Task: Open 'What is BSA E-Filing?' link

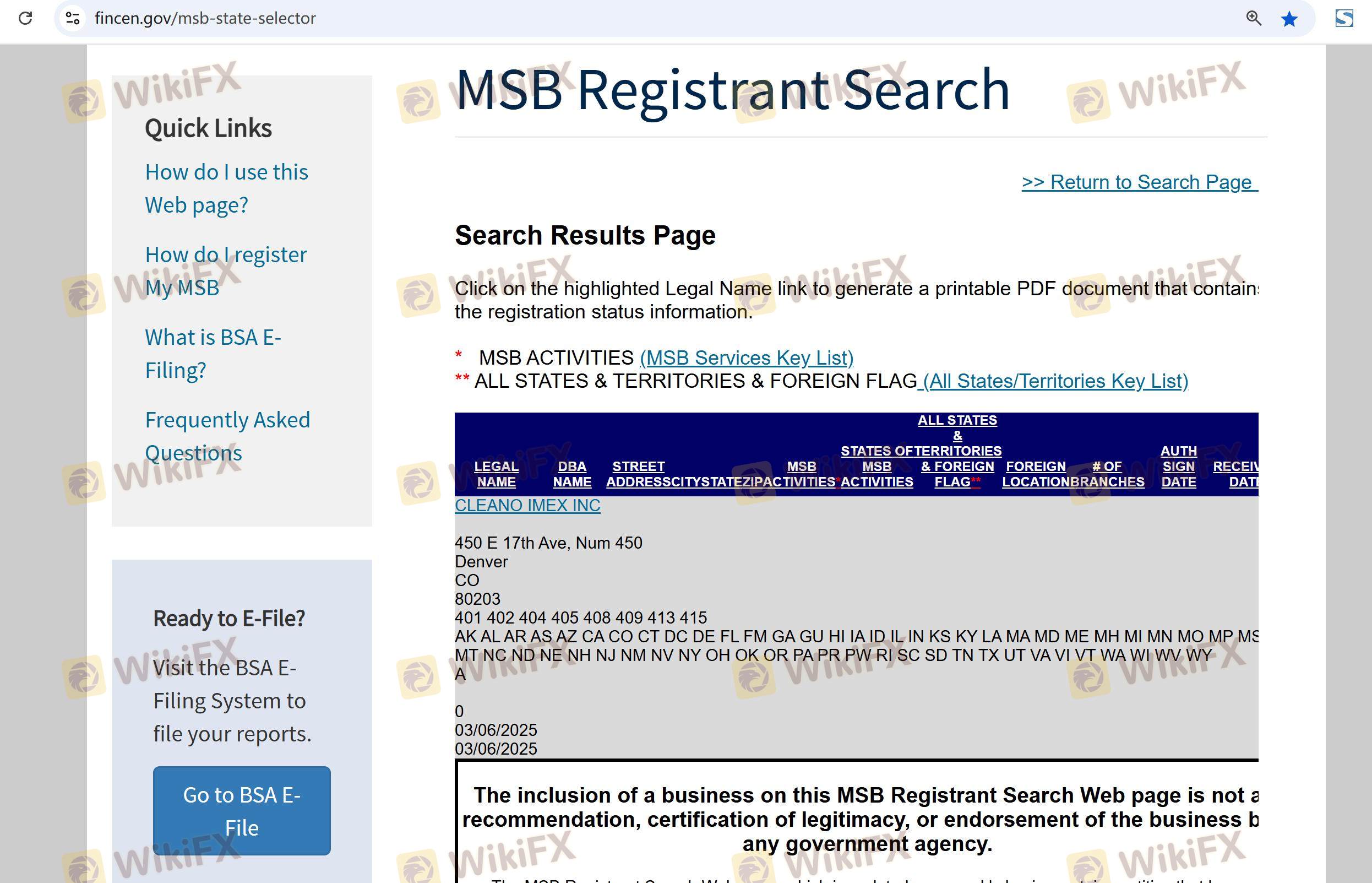Action: click(x=213, y=353)
